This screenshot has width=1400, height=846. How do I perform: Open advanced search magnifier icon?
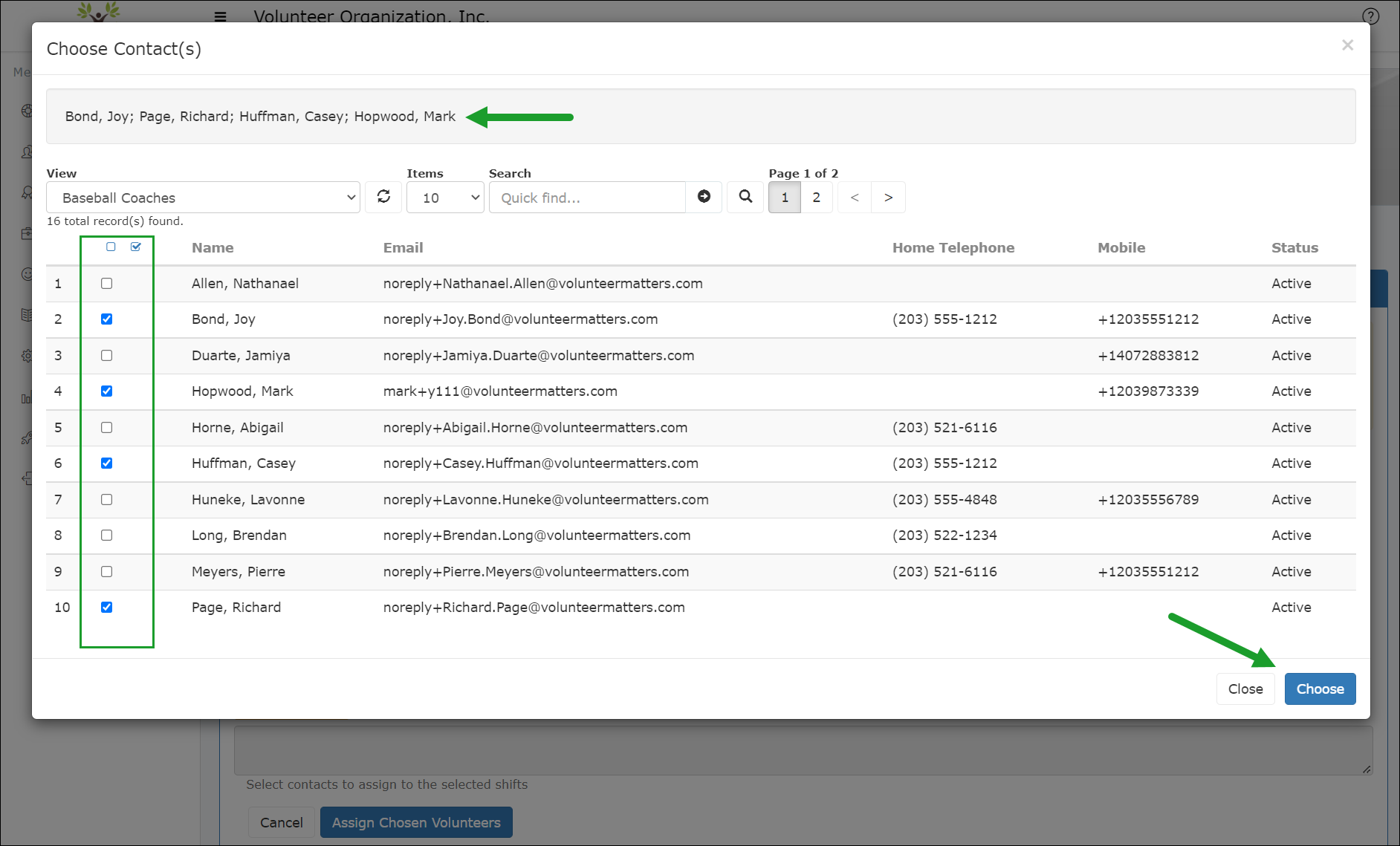click(745, 197)
